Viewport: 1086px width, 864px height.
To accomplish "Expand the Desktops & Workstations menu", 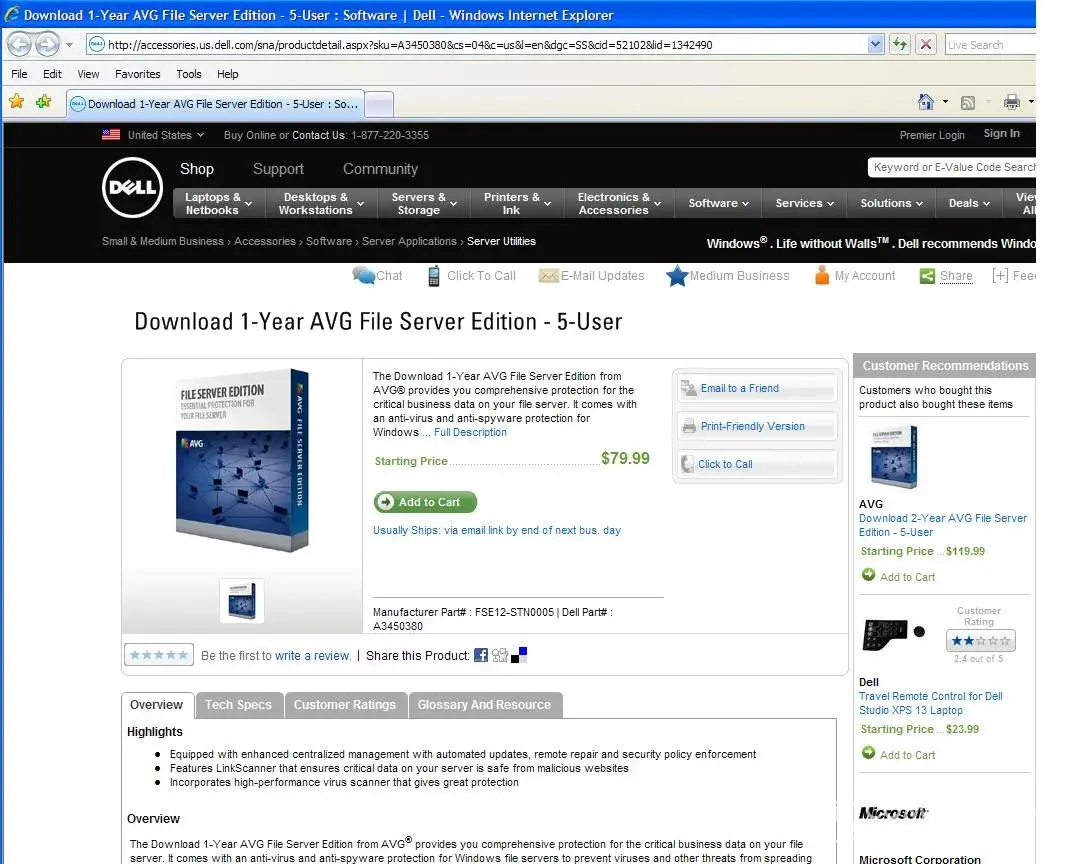I will tap(360, 204).
